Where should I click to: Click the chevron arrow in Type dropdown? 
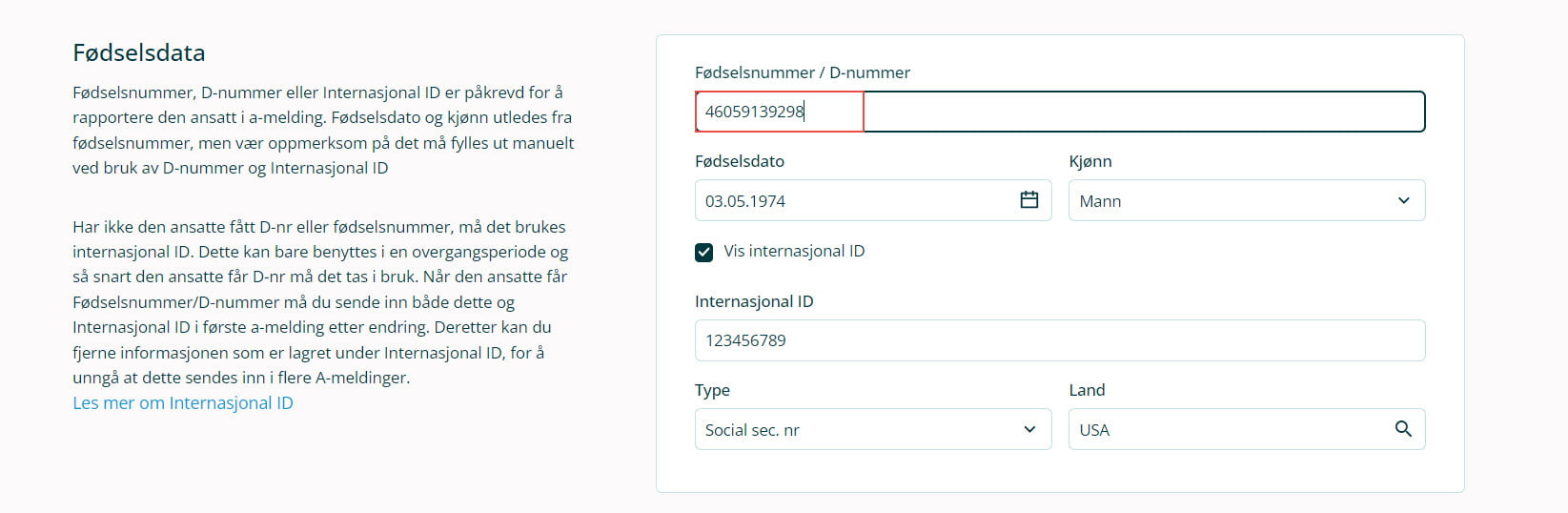[x=1029, y=429]
